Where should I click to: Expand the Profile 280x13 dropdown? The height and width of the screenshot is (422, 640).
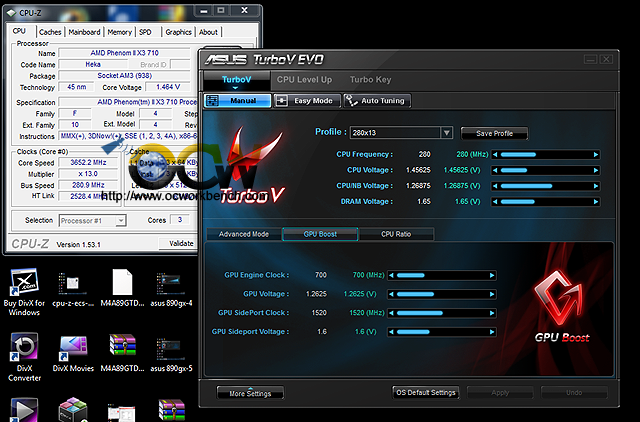pyautogui.click(x=447, y=133)
